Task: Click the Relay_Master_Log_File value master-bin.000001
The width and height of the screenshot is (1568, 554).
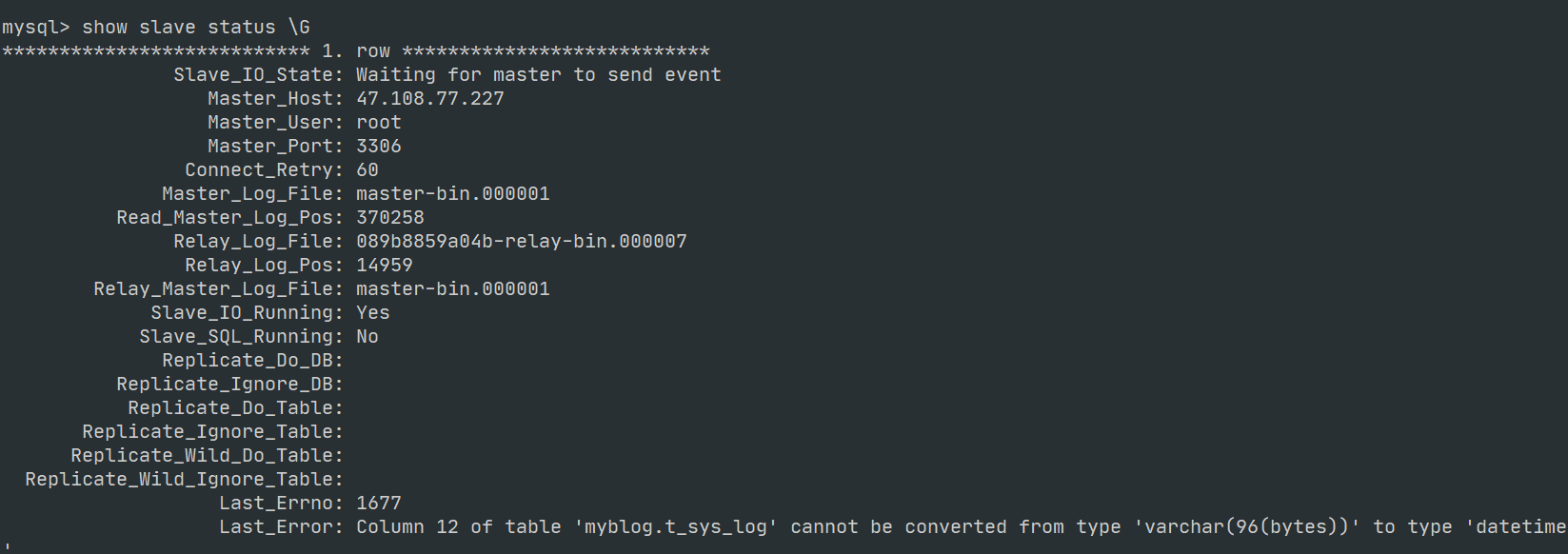Action: tap(453, 289)
